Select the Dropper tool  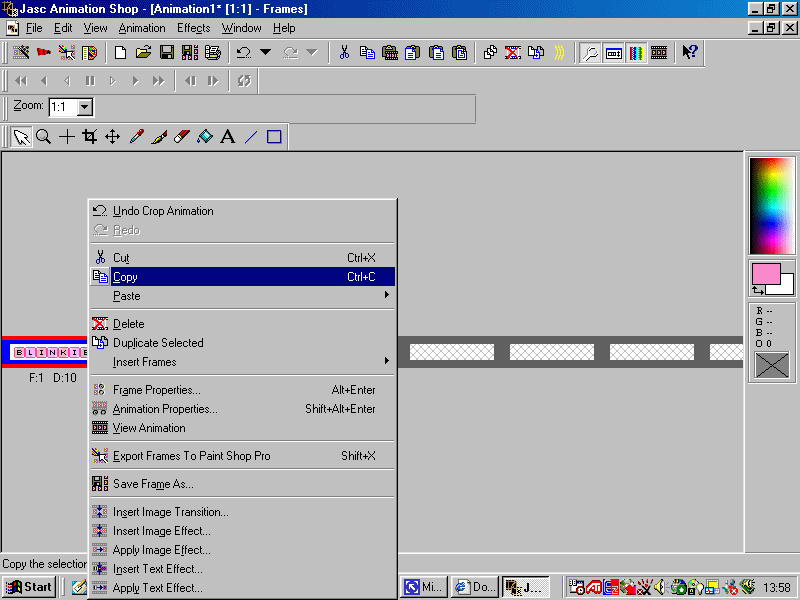[136, 137]
